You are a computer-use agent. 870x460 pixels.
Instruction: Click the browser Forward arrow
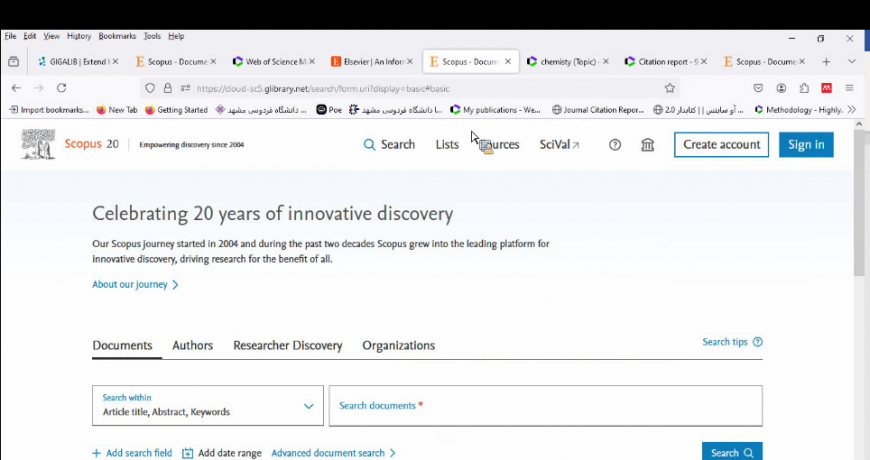click(x=38, y=88)
